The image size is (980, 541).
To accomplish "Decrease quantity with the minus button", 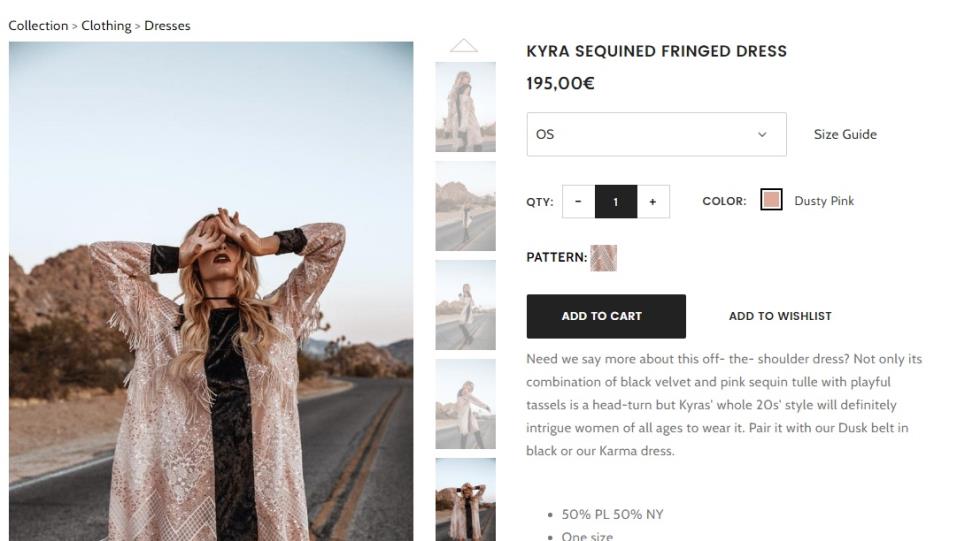I will click(x=578, y=201).
